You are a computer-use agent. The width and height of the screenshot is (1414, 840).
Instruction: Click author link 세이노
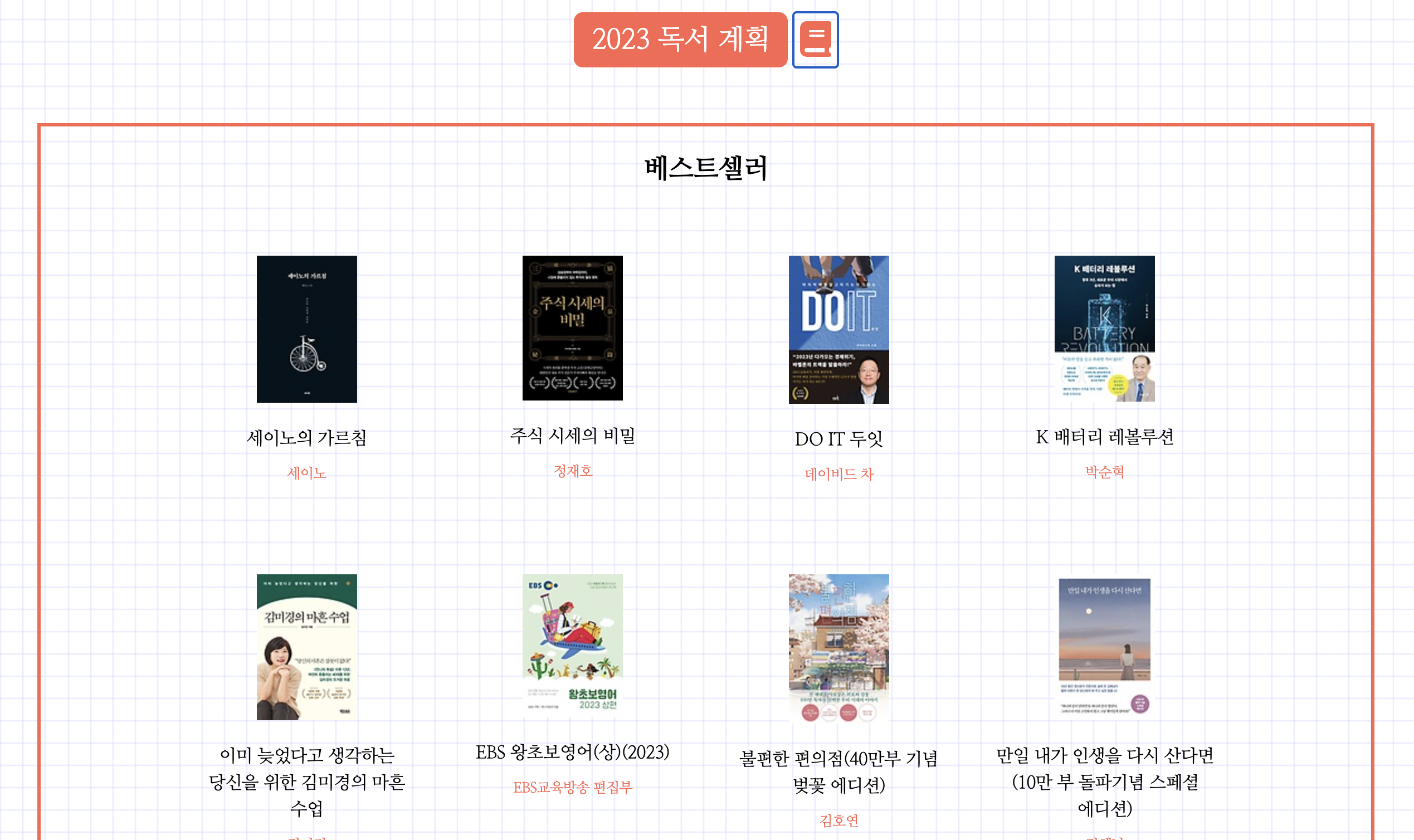coord(306,473)
